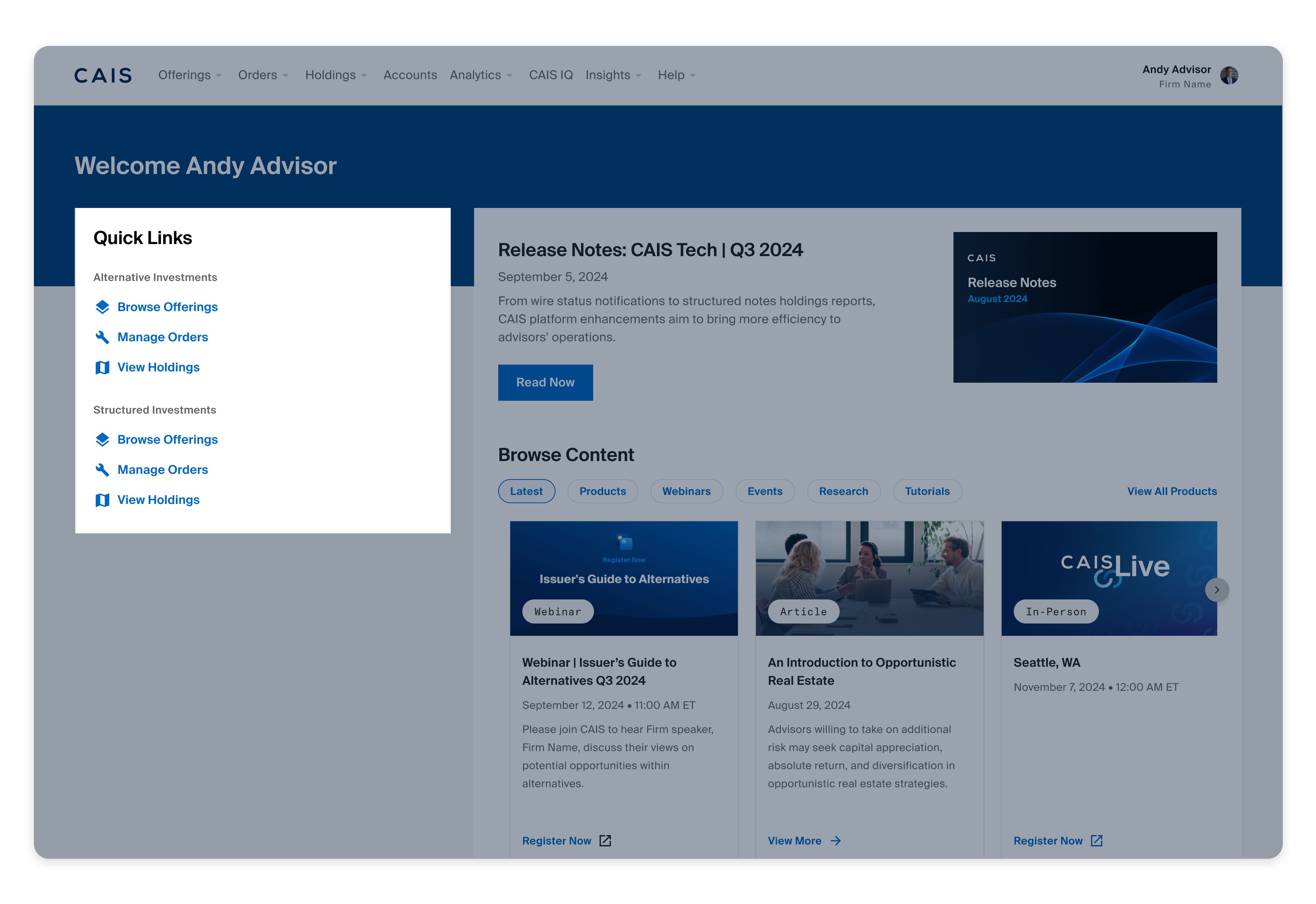Click map icon beside Structured Investments View Holdings

(102, 499)
